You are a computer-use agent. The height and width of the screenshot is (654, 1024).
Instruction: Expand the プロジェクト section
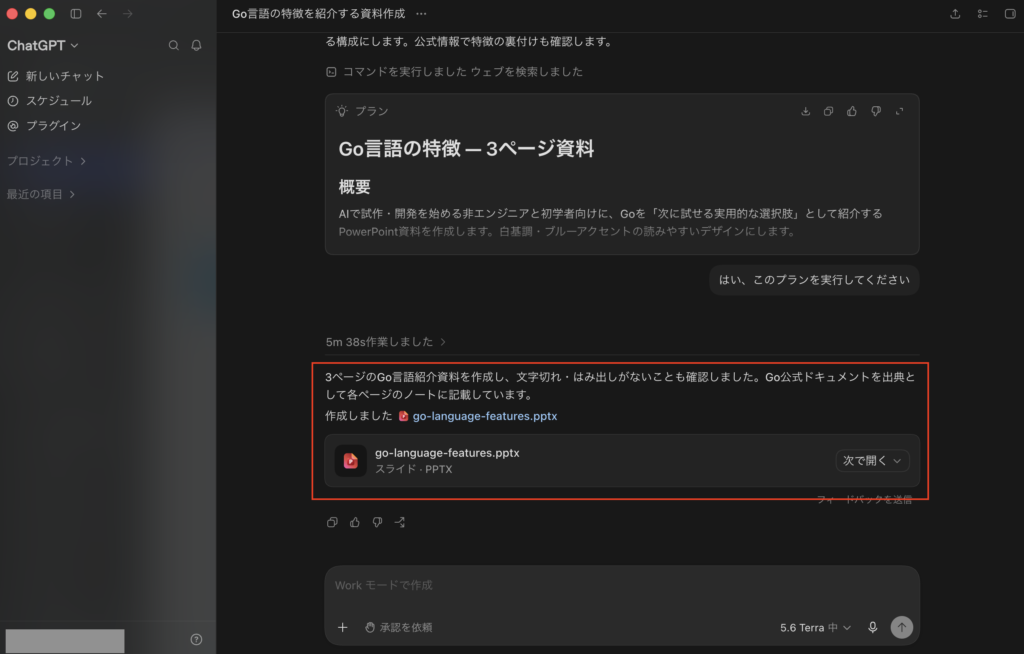coord(46,161)
